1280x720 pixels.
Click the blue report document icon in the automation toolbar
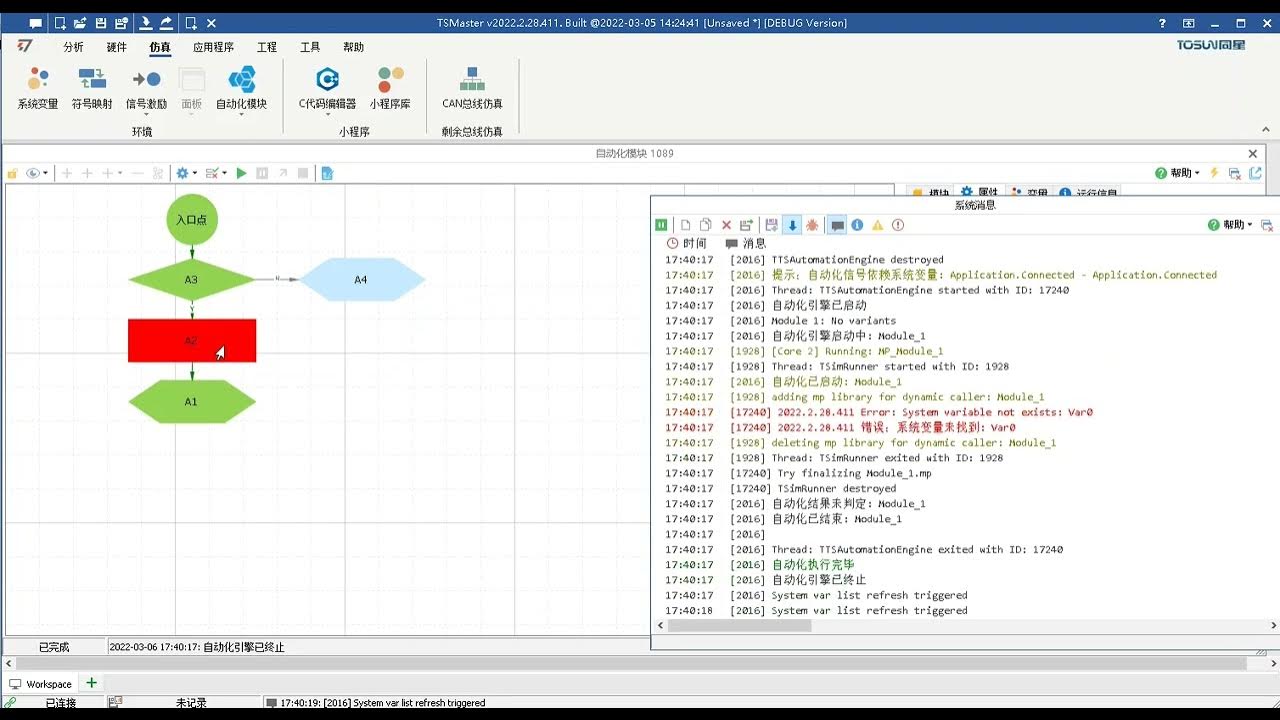click(327, 173)
